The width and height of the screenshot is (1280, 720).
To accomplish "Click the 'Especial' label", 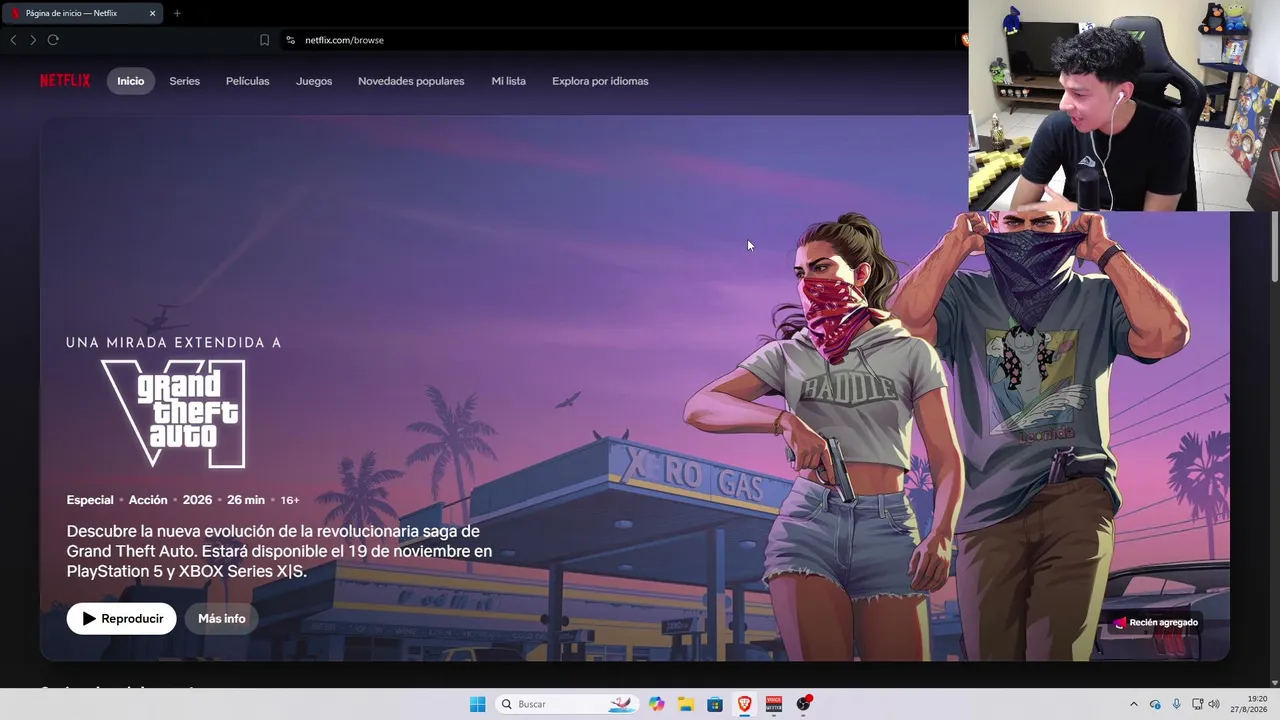I will pos(90,500).
